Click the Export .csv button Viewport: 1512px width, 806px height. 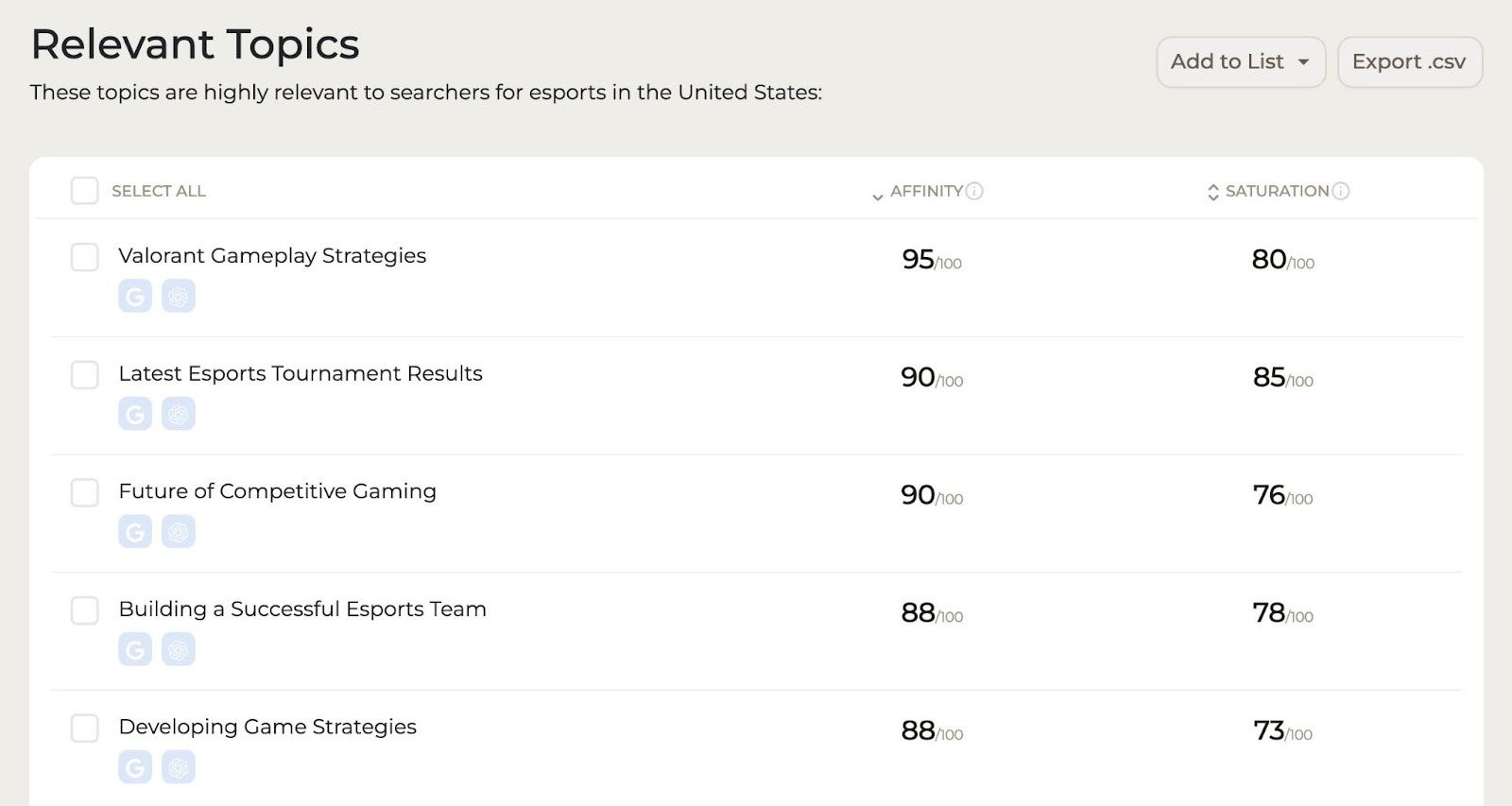coord(1410,61)
